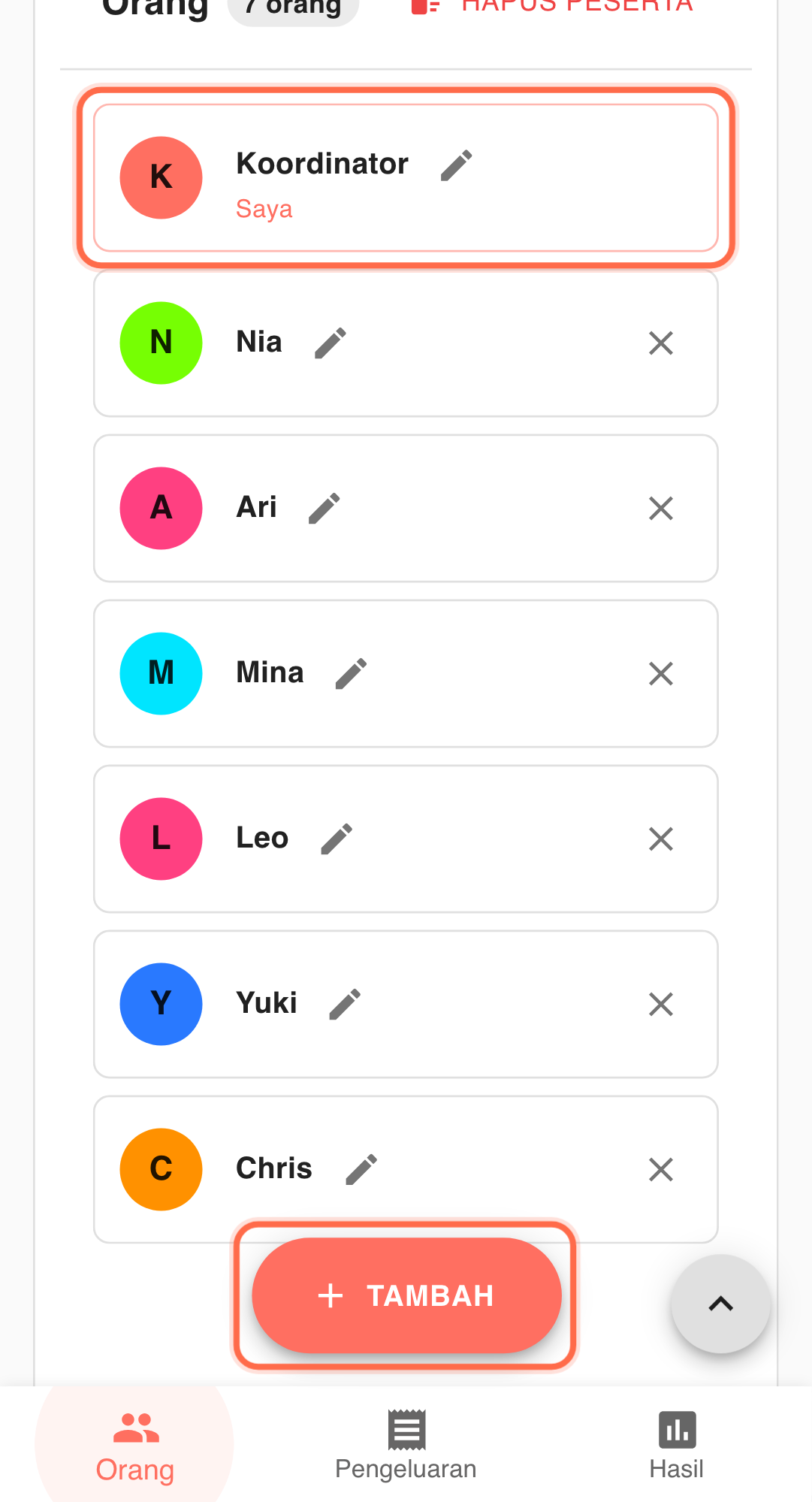Click HAPUS PESERTA delete link
This screenshot has width=812, height=1502.
coord(553,6)
